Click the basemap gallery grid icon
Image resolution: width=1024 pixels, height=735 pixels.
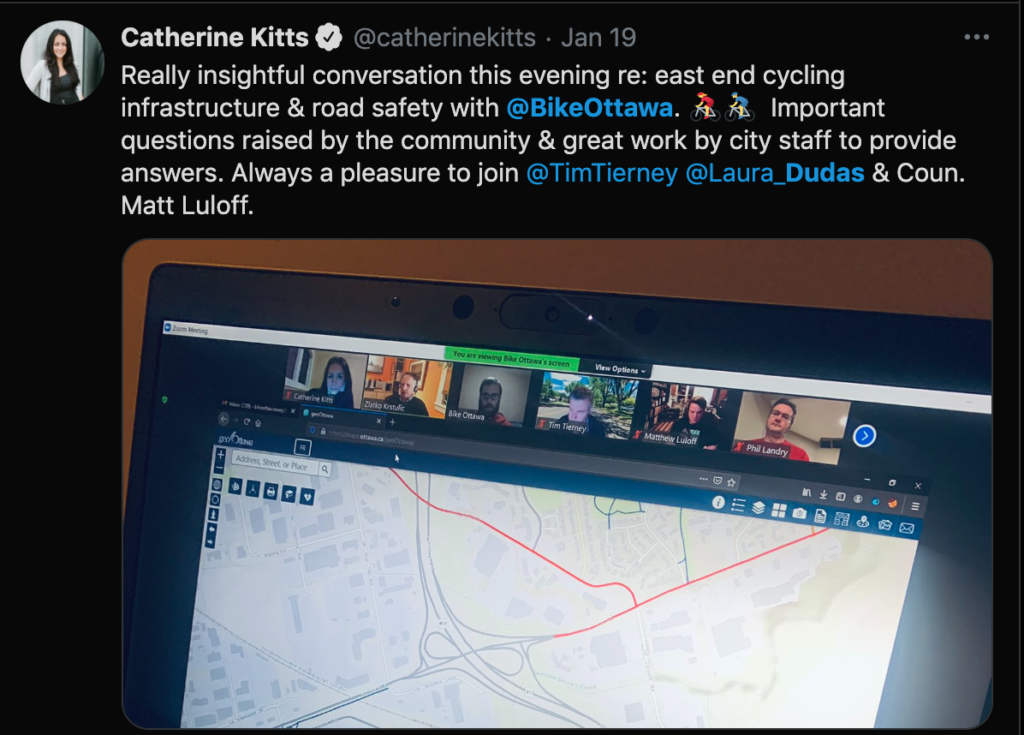pos(778,510)
